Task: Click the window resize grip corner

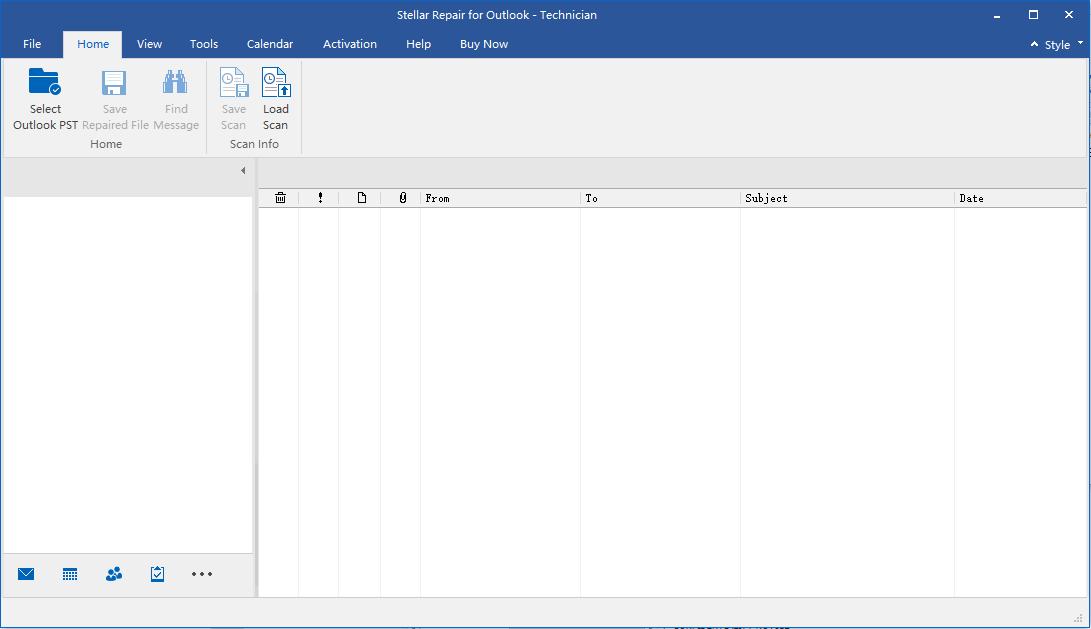Action: [1078, 618]
